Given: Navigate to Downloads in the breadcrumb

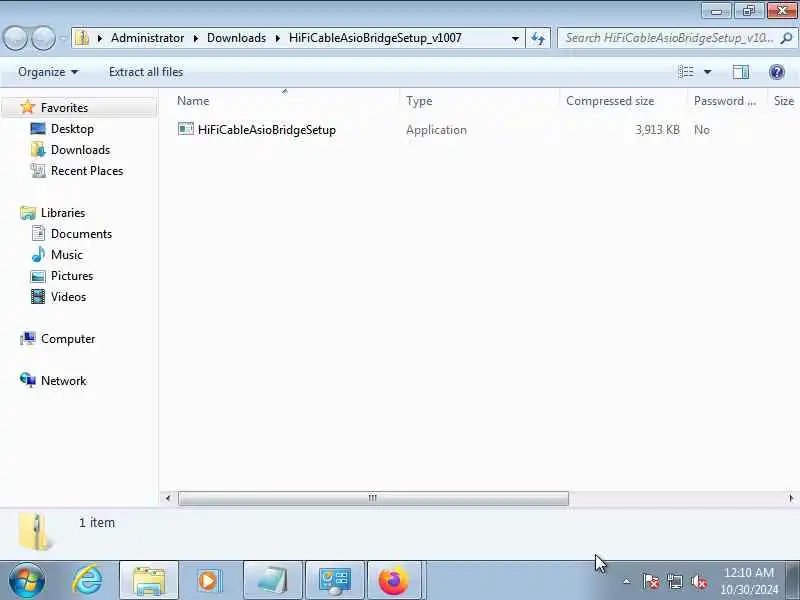Looking at the screenshot, I should pyautogui.click(x=236, y=38).
